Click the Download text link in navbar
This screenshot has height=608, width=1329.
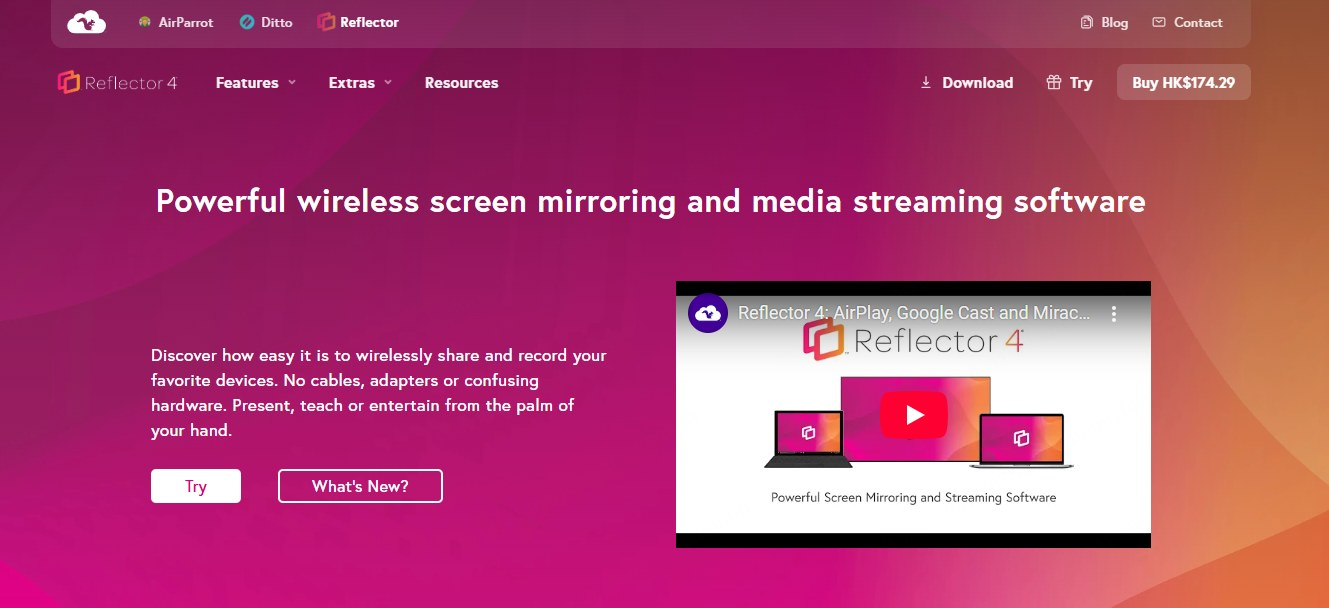click(977, 83)
